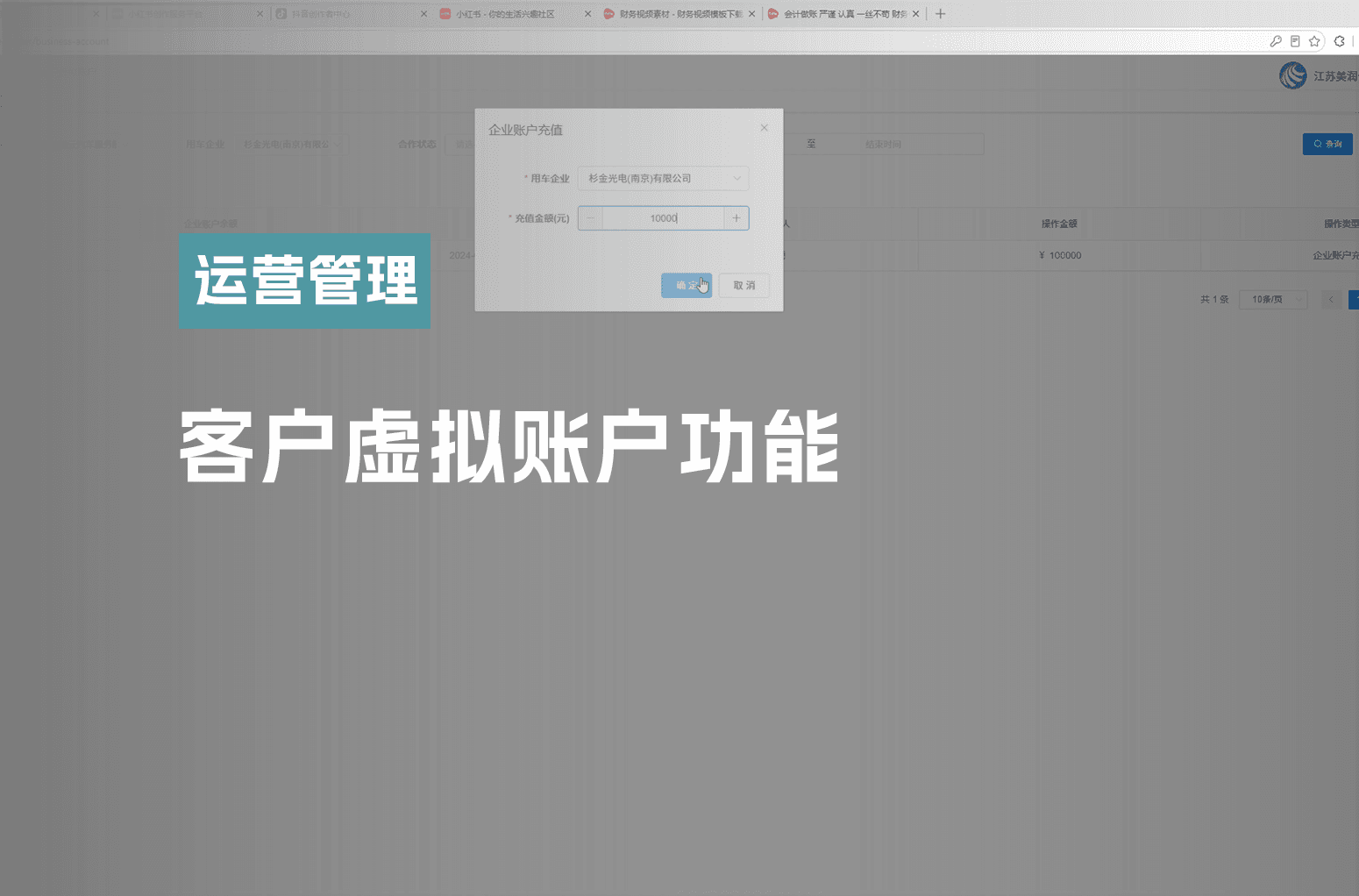Close the 小红书 tab
Screen dimensions: 1359x896
(x=587, y=14)
